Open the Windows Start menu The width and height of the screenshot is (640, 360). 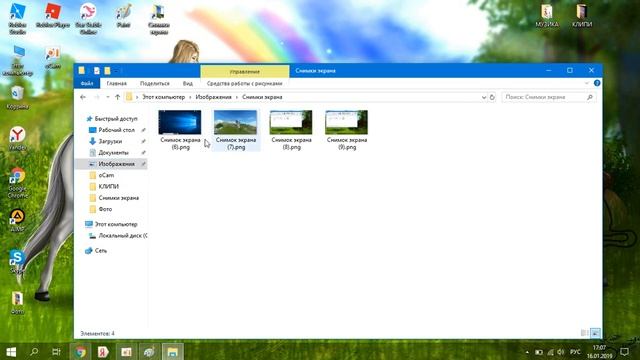point(11,352)
